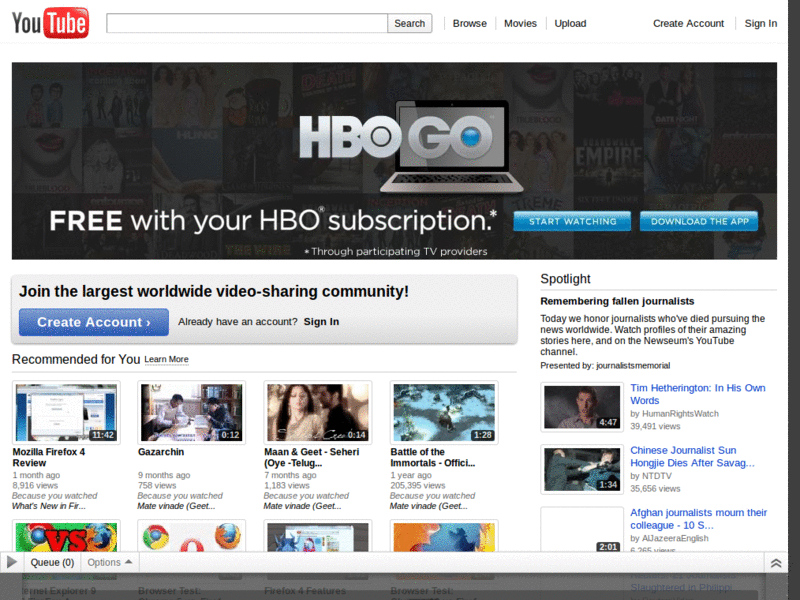The height and width of the screenshot is (600, 800).
Task: Click DOWNLOAD THE APP button
Action: [x=698, y=221]
